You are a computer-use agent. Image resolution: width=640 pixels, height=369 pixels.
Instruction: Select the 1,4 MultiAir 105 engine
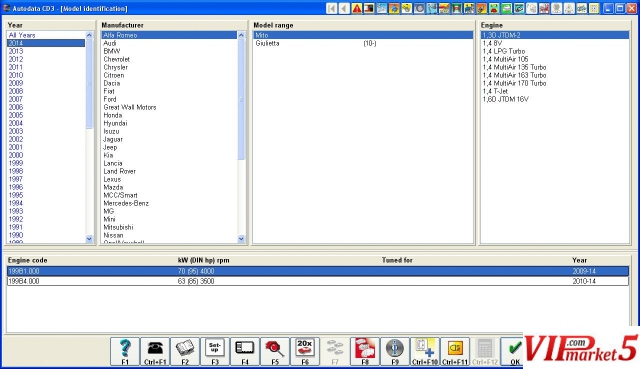click(555, 59)
